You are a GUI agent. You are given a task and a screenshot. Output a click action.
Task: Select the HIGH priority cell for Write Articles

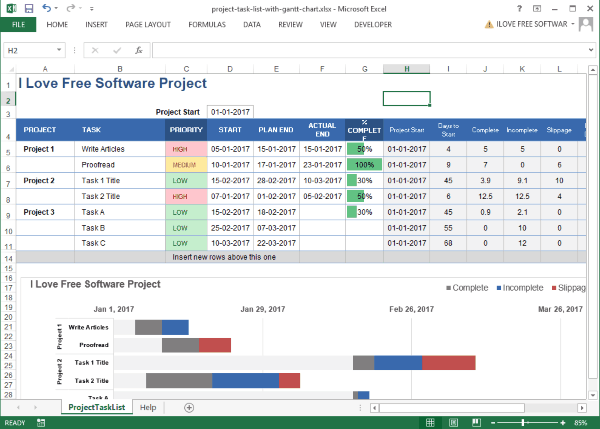point(187,148)
